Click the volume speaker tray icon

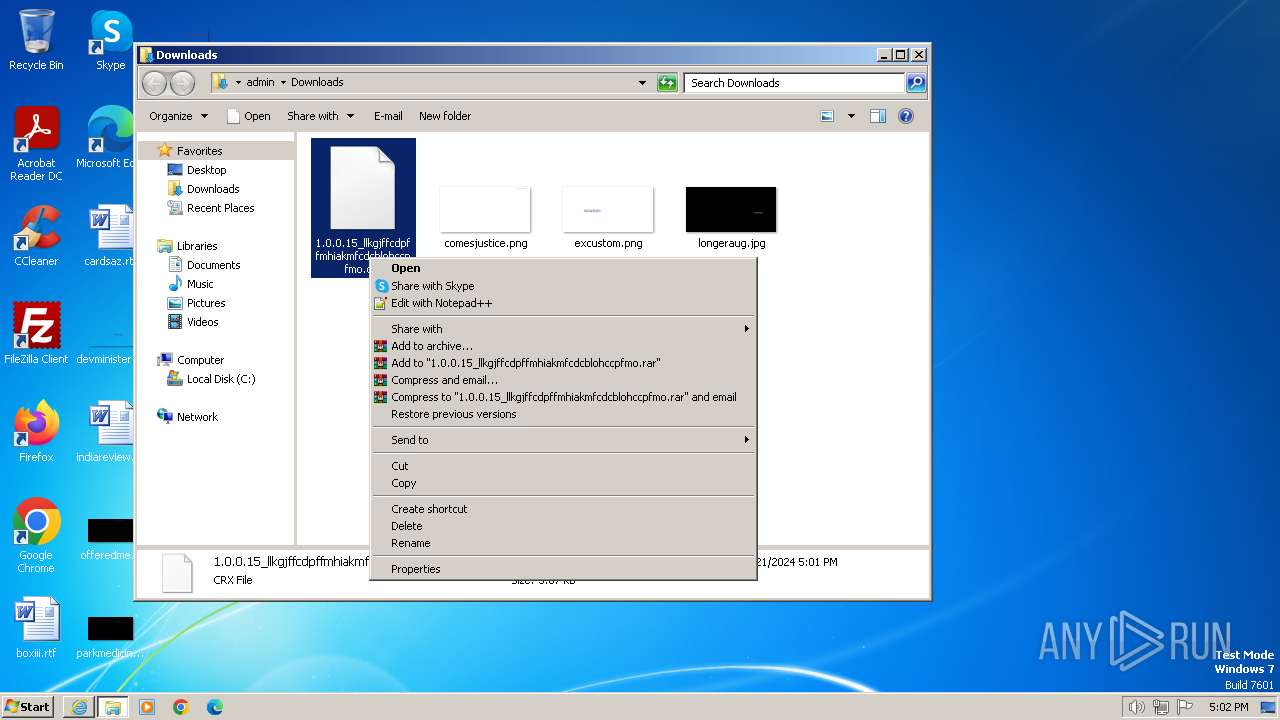point(1136,707)
